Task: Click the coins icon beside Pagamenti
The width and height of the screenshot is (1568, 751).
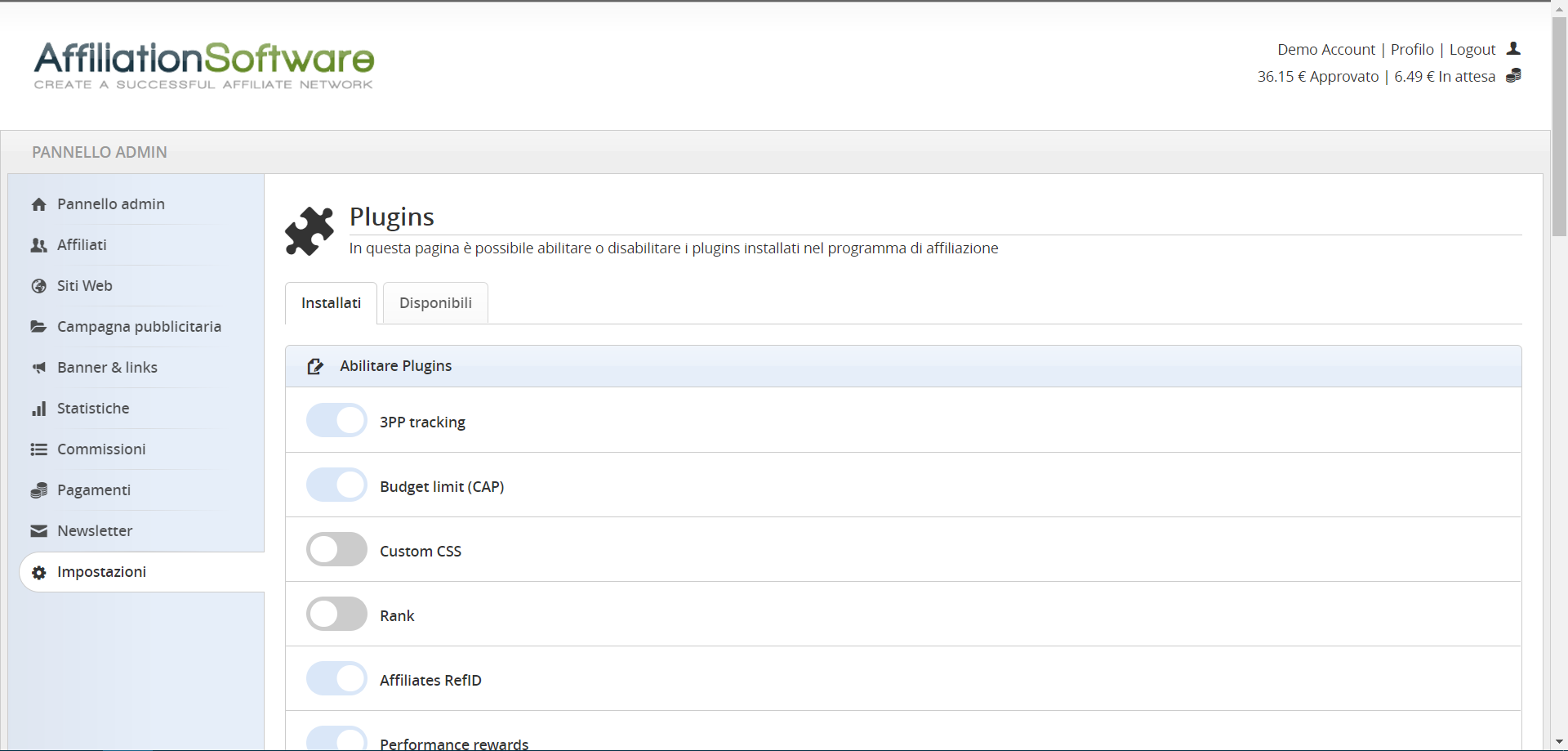Action: 38,490
